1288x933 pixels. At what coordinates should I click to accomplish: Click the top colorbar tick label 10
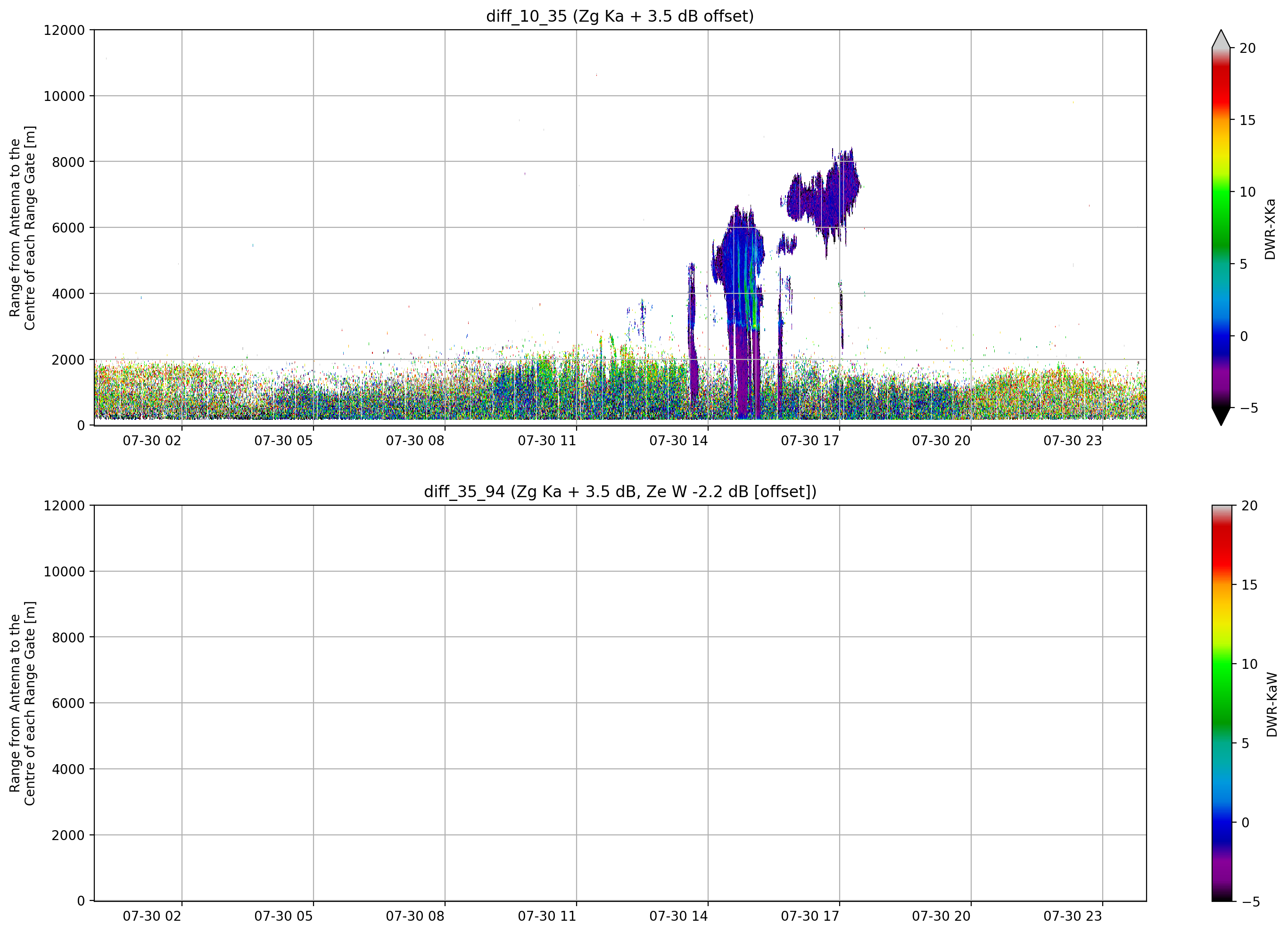click(x=1247, y=192)
